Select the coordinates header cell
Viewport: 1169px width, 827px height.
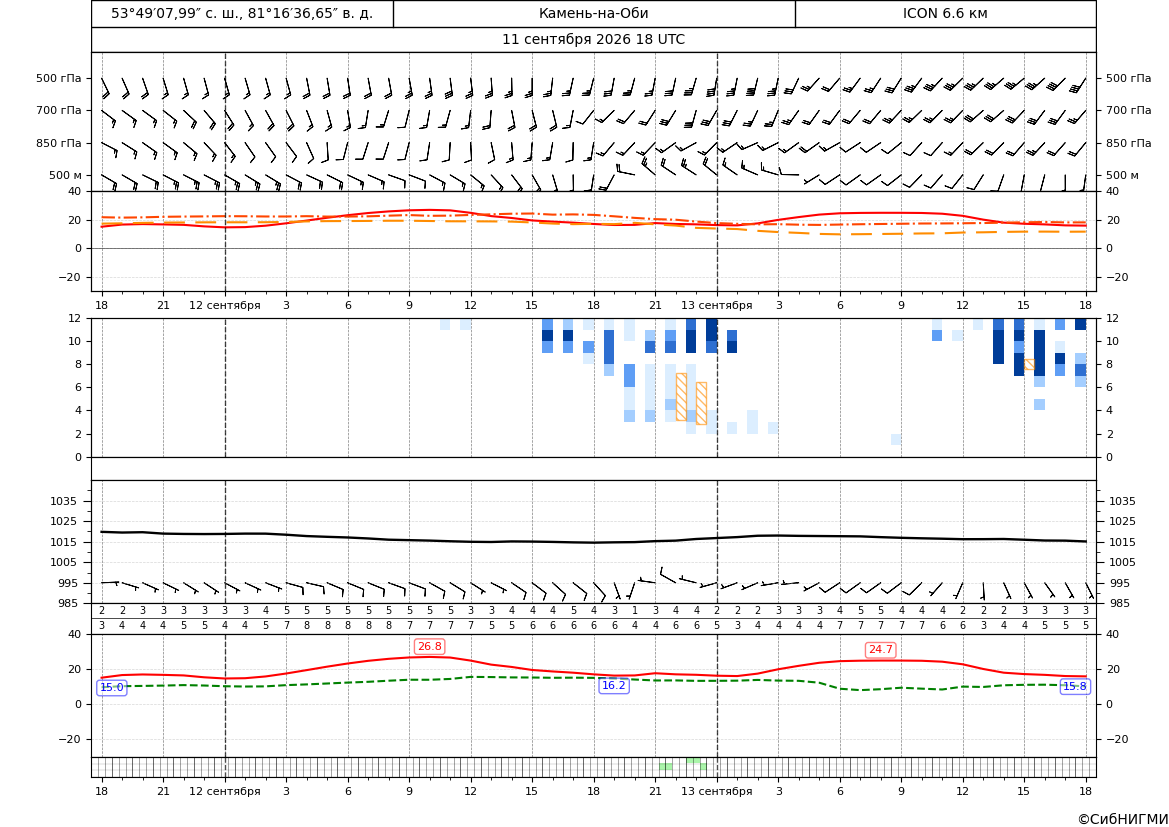point(242,13)
